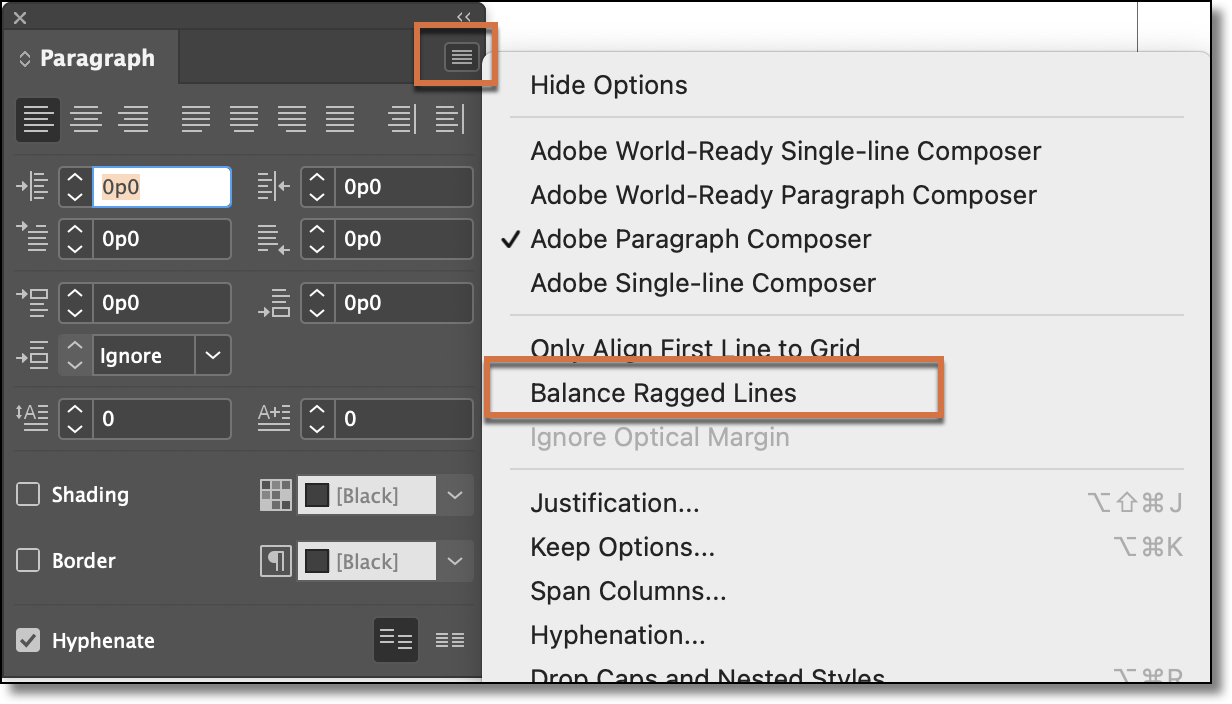Select the Align toward spine icon
The width and height of the screenshot is (1232, 704).
400,119
